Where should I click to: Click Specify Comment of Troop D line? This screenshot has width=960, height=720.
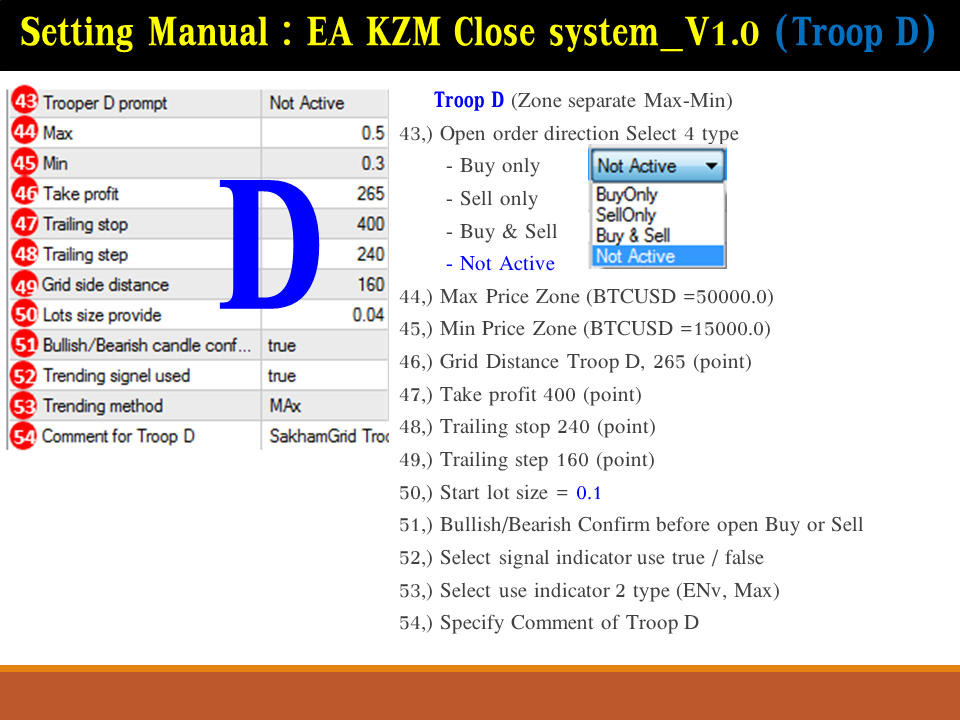tap(549, 623)
